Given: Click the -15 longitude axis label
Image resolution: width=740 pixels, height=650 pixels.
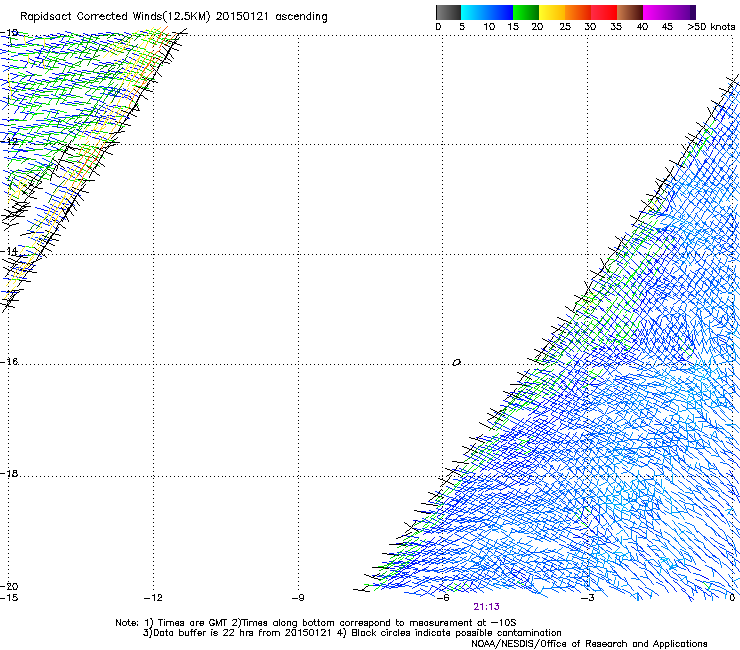Looking at the screenshot, I should [9, 598].
